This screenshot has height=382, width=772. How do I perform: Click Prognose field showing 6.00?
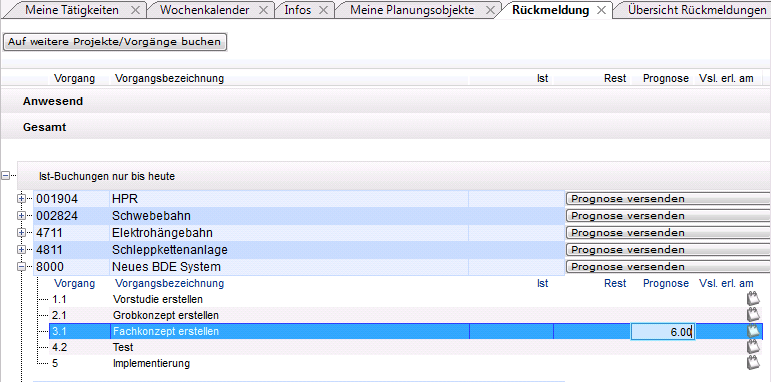point(663,332)
